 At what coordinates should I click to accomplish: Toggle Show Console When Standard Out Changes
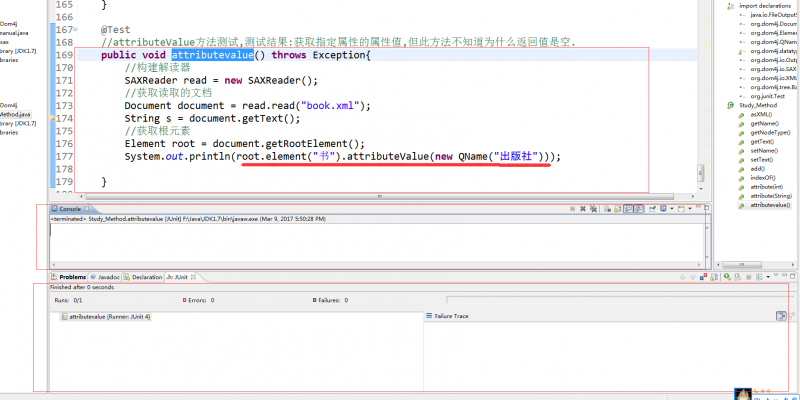click(x=629, y=209)
